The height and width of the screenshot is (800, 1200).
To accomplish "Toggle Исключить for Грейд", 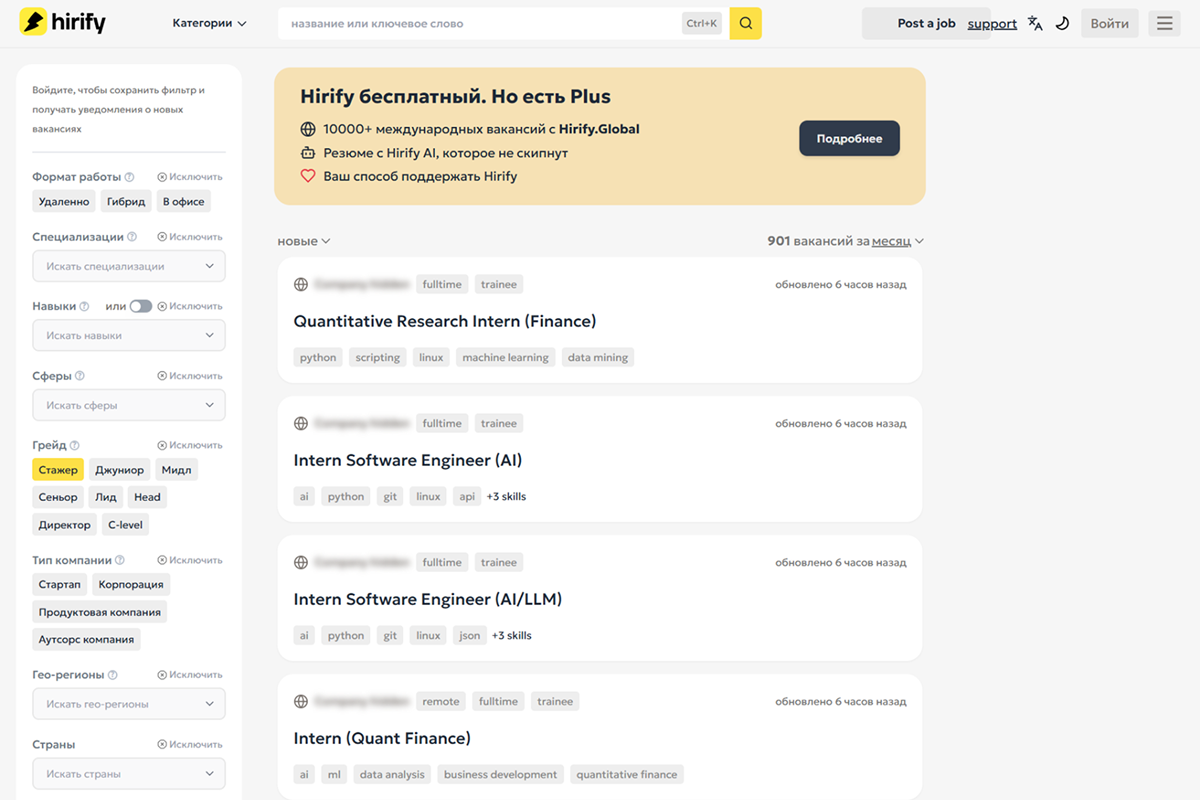I will point(190,445).
